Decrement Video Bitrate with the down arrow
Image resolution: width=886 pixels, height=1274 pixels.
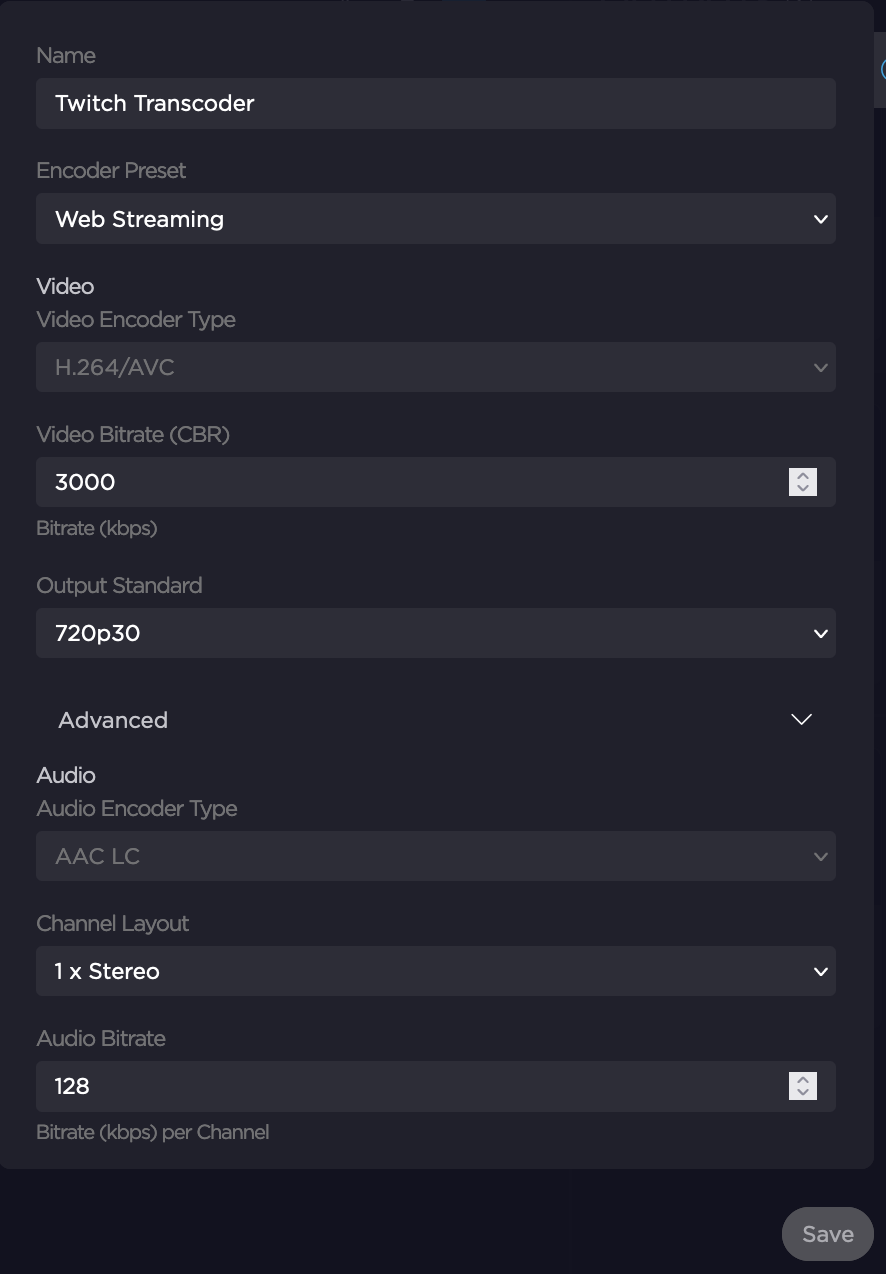[801, 487]
